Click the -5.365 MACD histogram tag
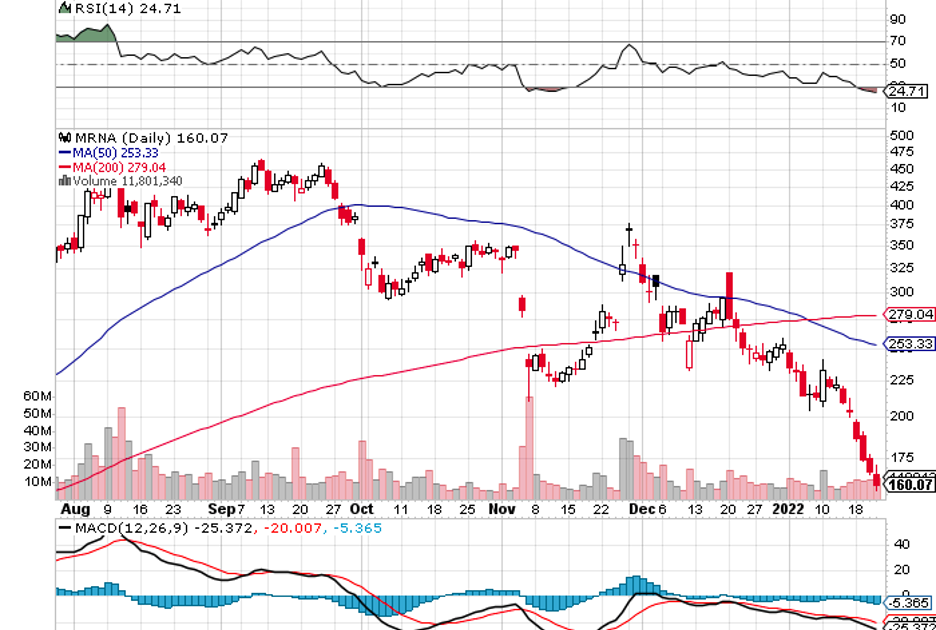Viewport: 936px width, 630px height. (x=911, y=603)
